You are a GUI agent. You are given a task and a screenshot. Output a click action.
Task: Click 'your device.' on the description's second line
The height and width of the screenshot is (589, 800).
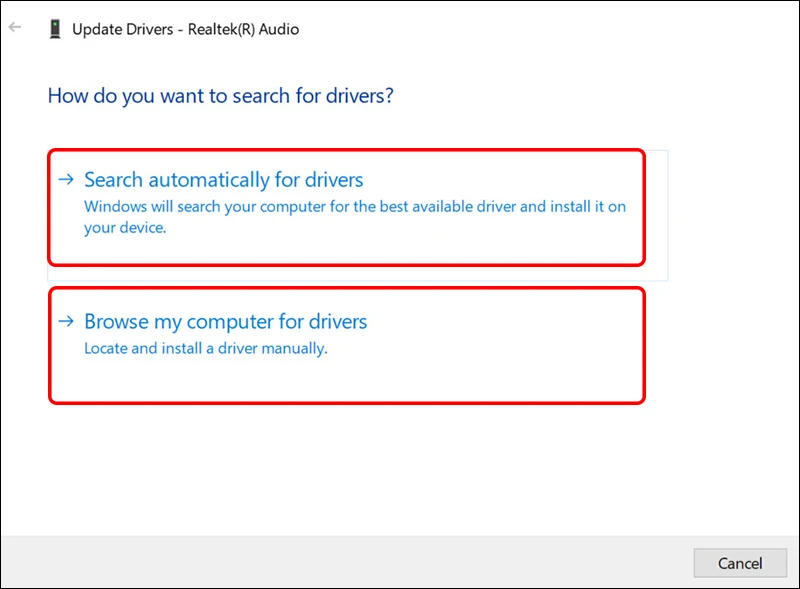click(x=124, y=227)
